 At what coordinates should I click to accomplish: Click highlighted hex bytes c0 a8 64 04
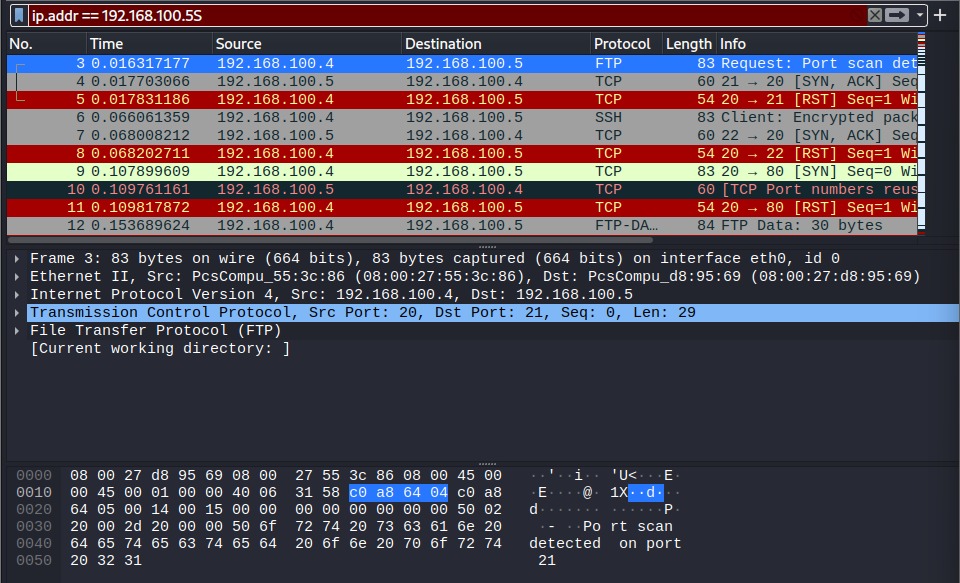pos(398,492)
